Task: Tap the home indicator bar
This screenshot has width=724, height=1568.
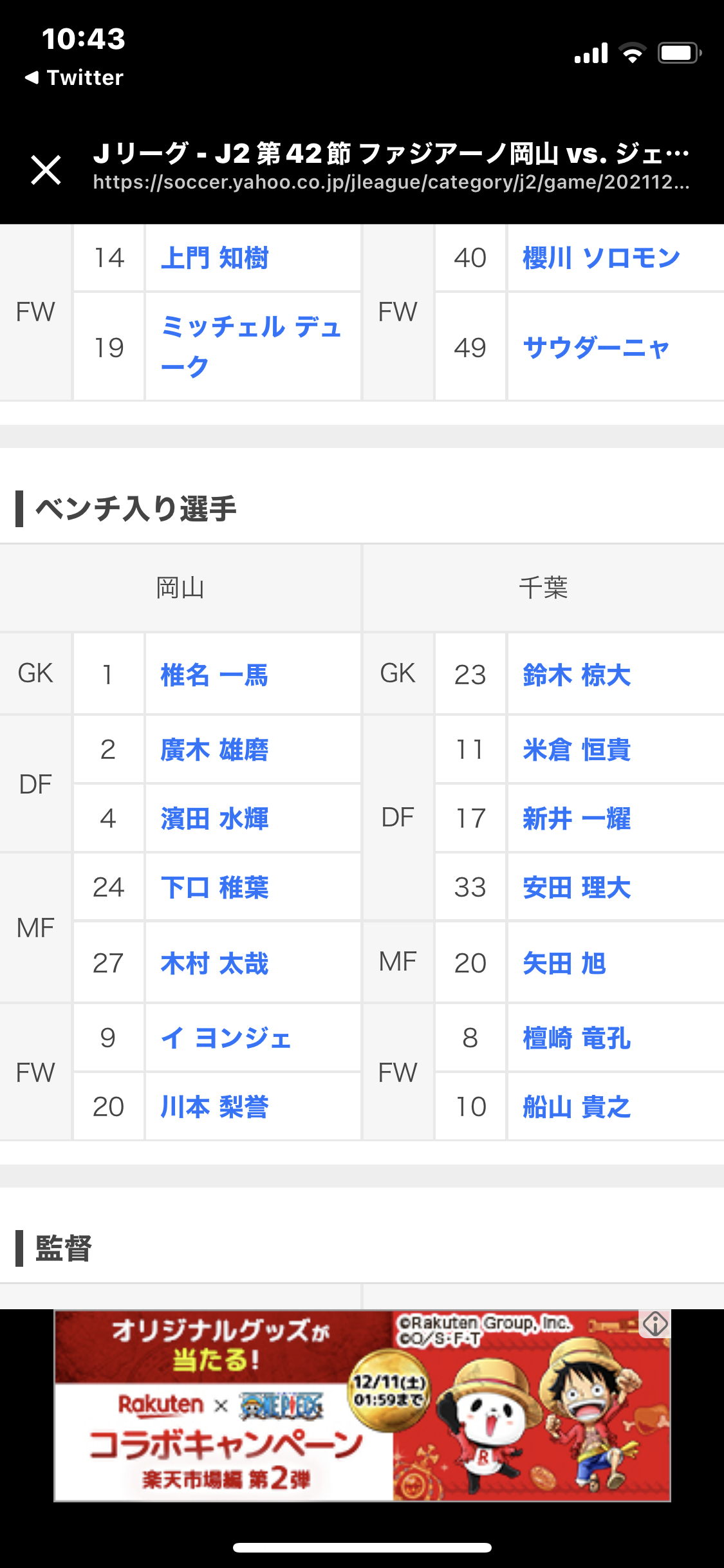Action: click(362, 1547)
